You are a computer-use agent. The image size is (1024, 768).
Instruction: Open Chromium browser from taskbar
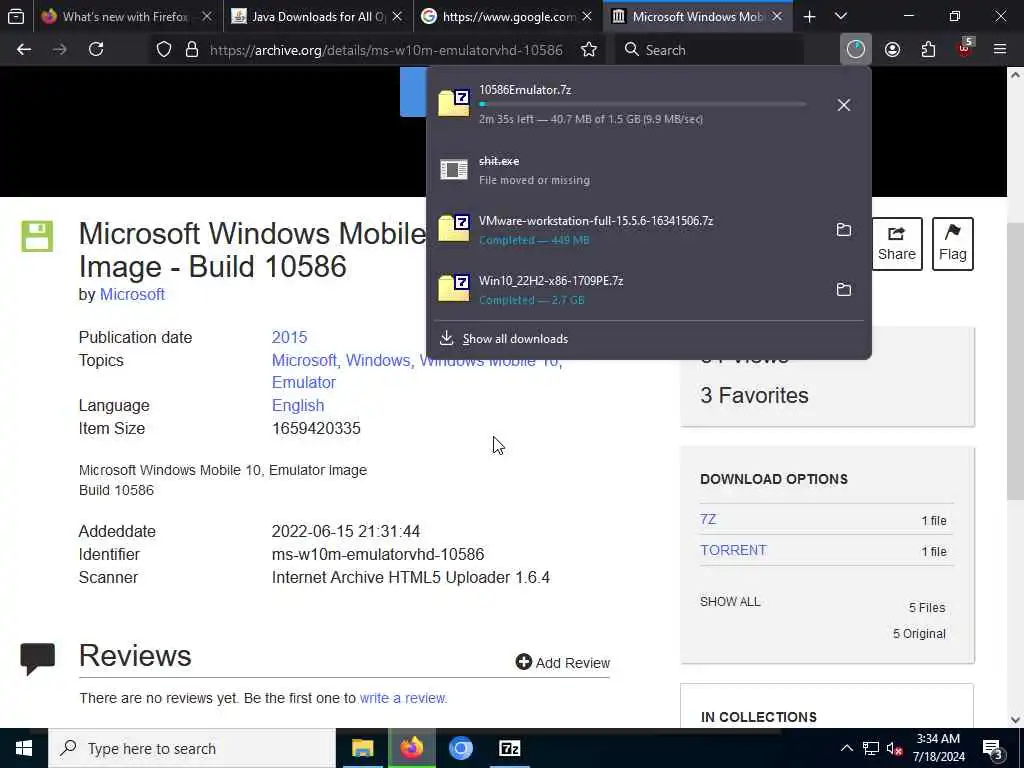click(x=460, y=748)
